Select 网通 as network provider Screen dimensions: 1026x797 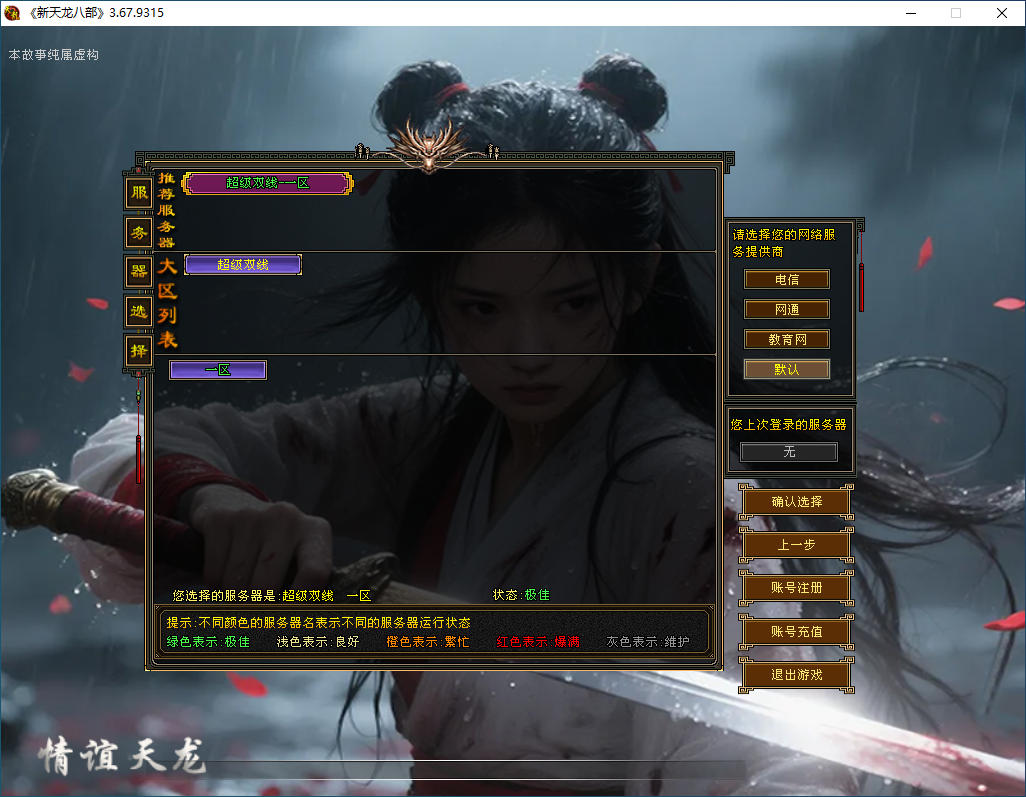coord(787,310)
